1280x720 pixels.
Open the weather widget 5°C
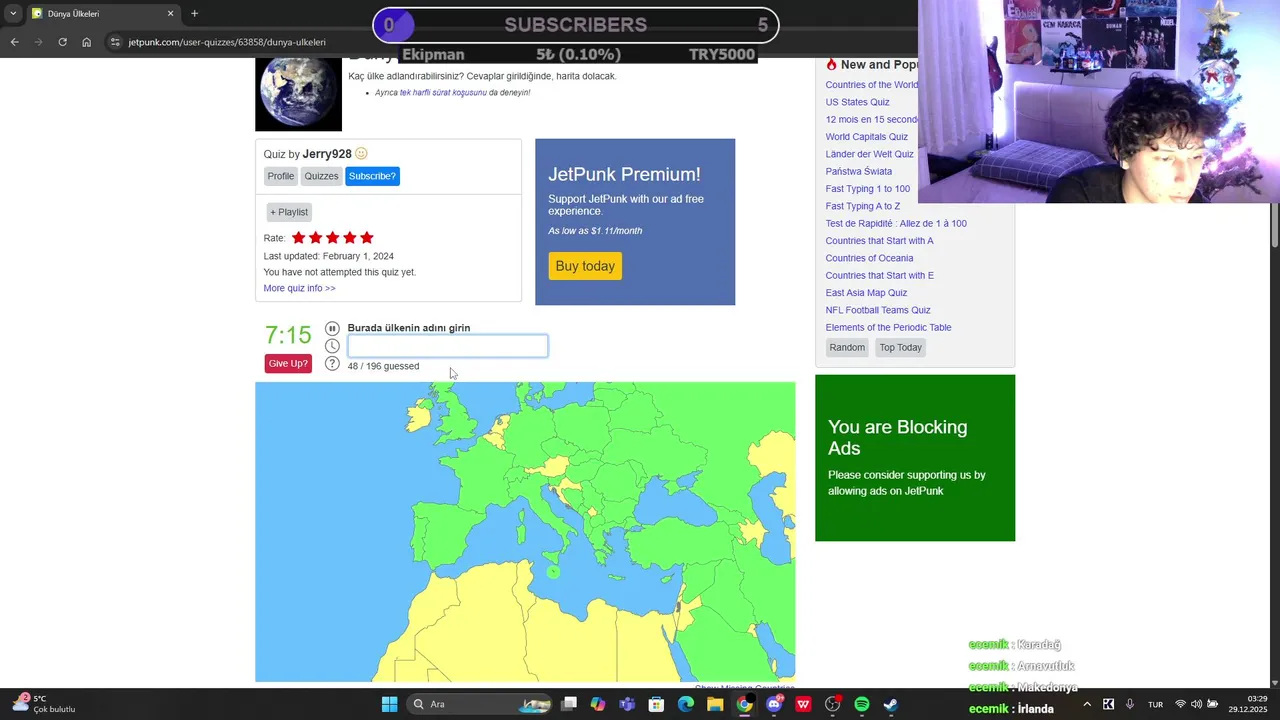click(x=44, y=704)
